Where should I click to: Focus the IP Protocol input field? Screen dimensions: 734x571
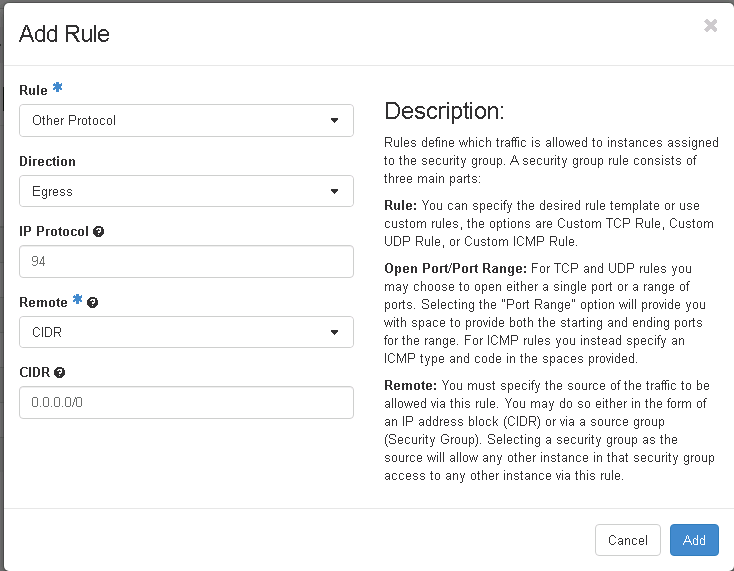pyautogui.click(x=186, y=262)
